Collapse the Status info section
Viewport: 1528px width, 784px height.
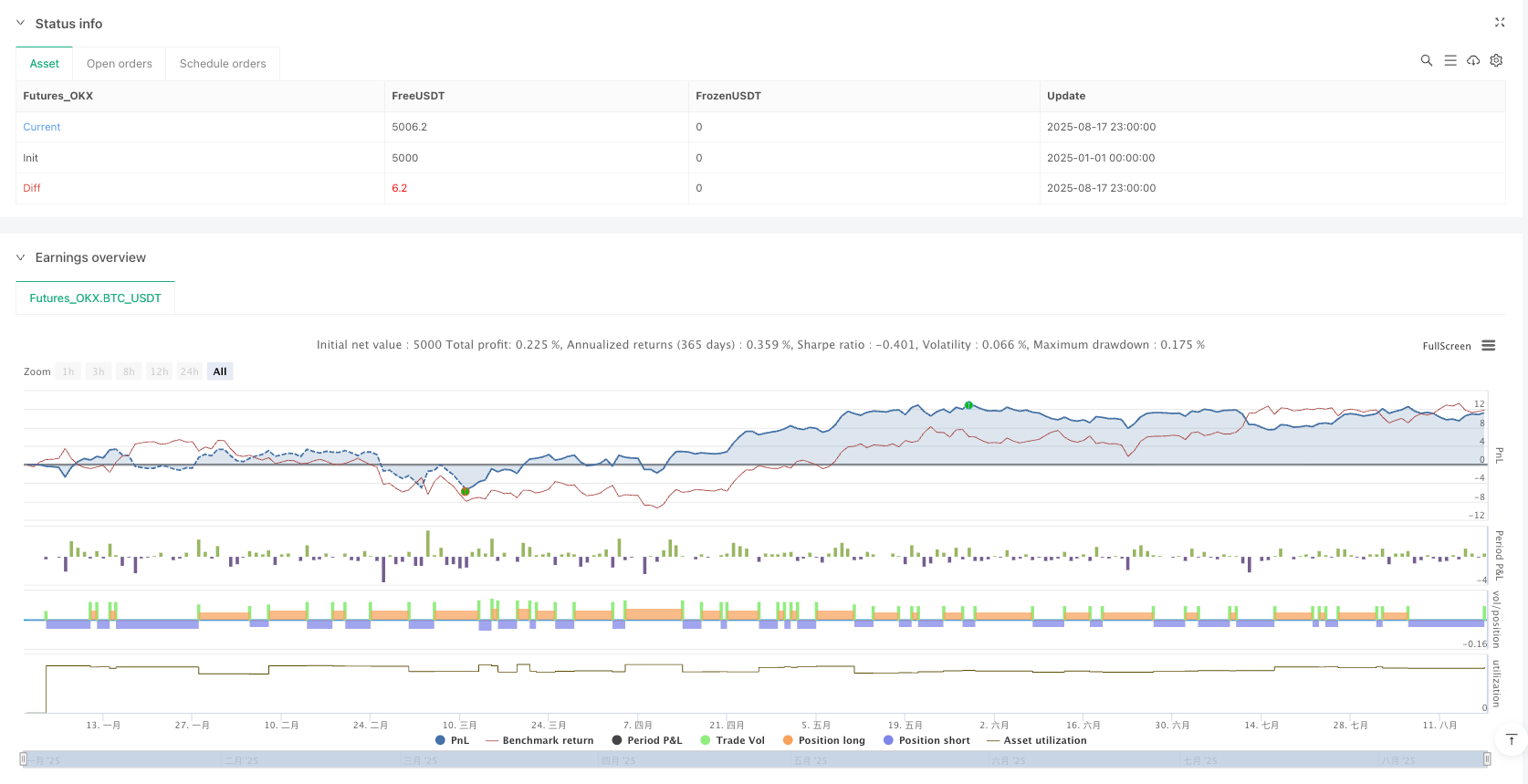(x=20, y=24)
